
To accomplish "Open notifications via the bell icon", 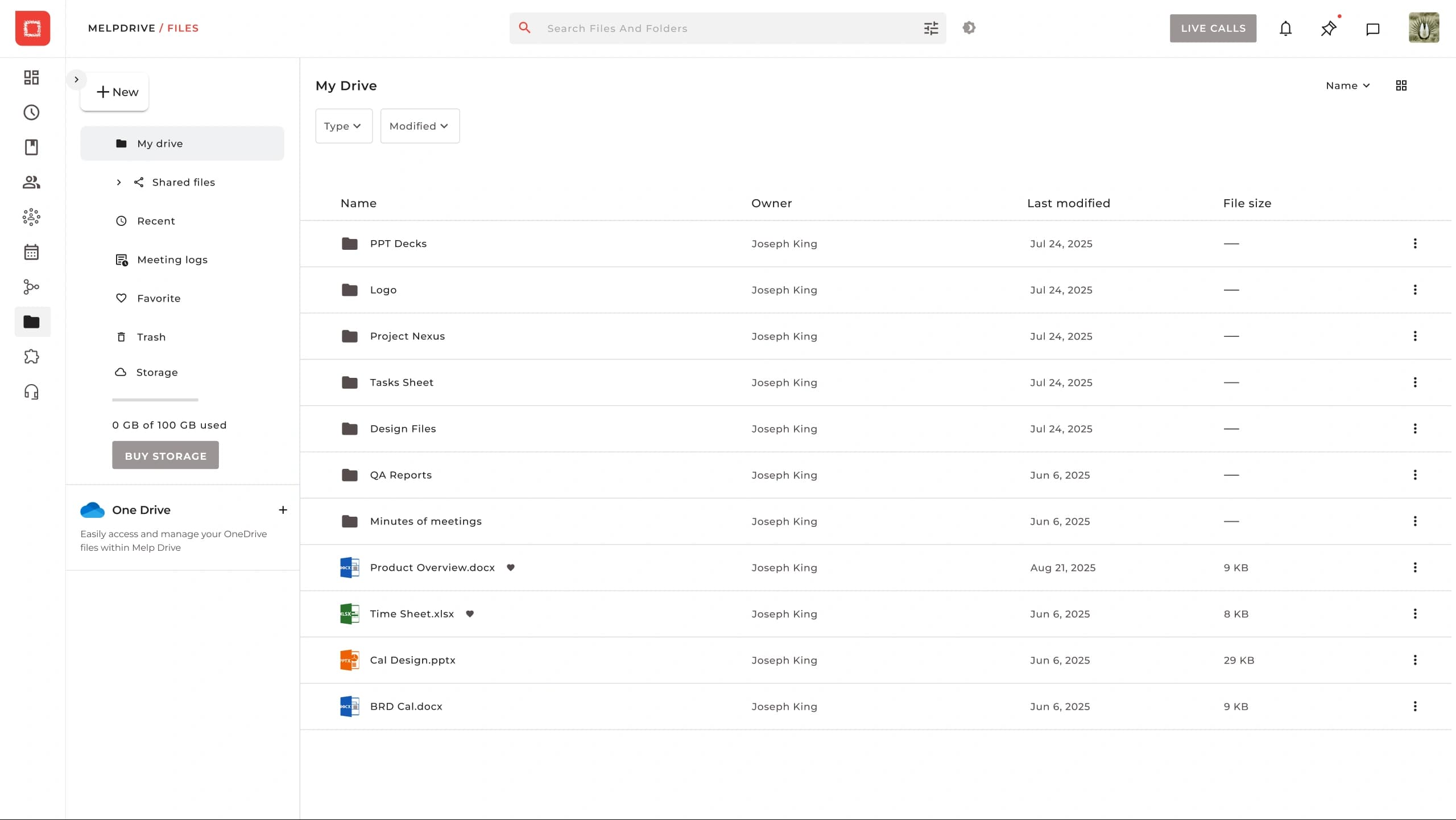I will pos(1285,28).
